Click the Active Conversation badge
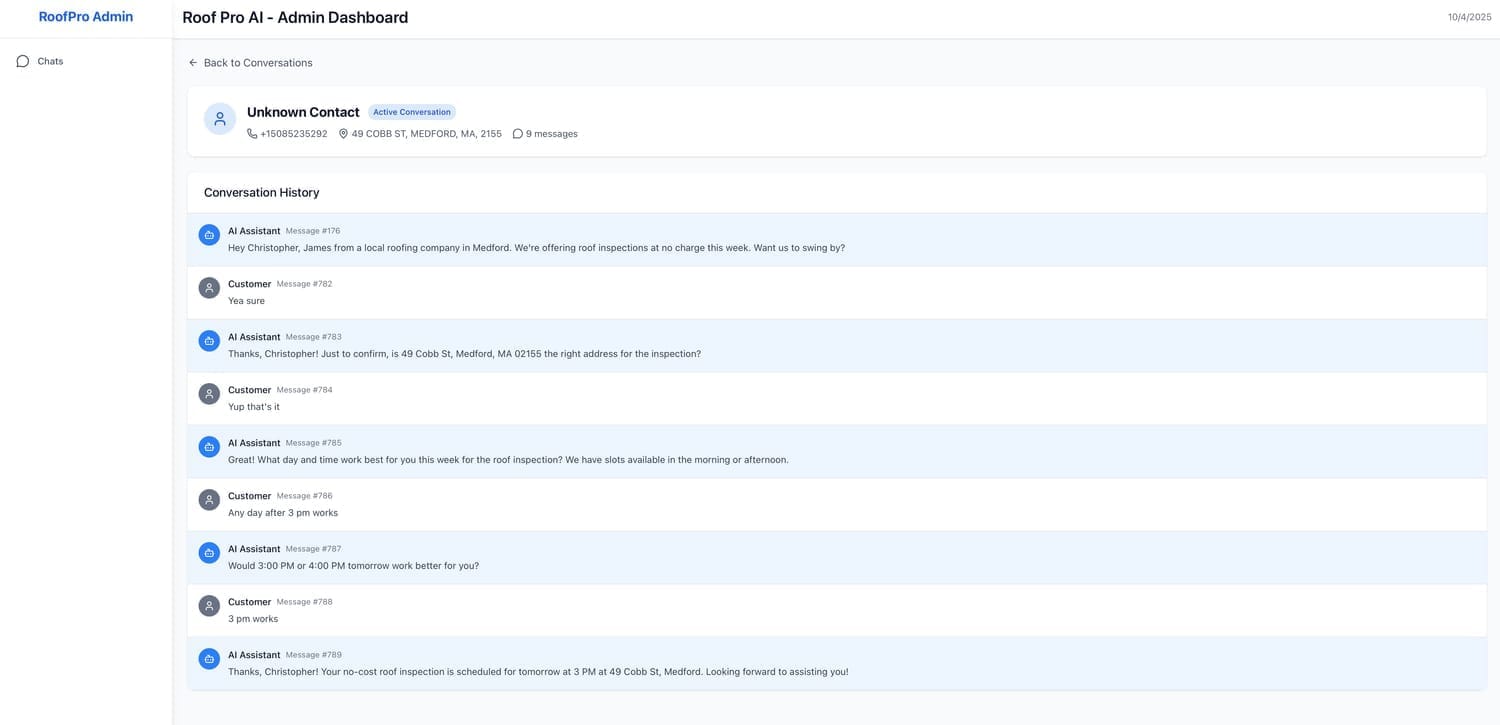This screenshot has width=1500, height=725. click(412, 112)
